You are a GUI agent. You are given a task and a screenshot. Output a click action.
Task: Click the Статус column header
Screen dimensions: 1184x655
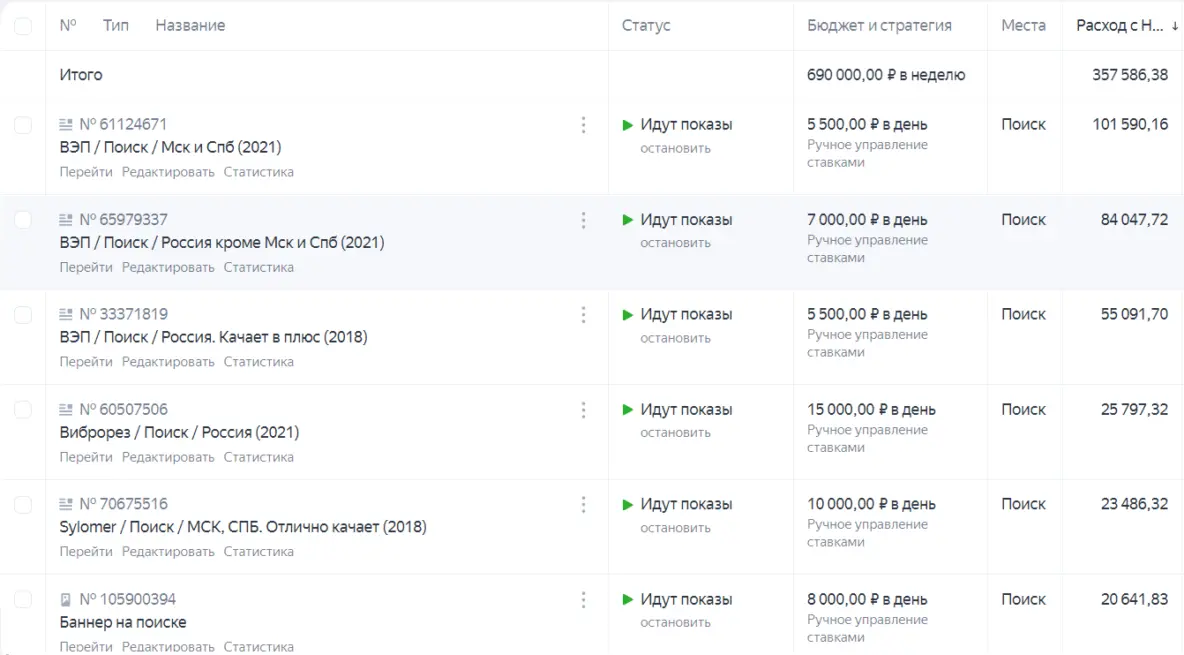646,26
